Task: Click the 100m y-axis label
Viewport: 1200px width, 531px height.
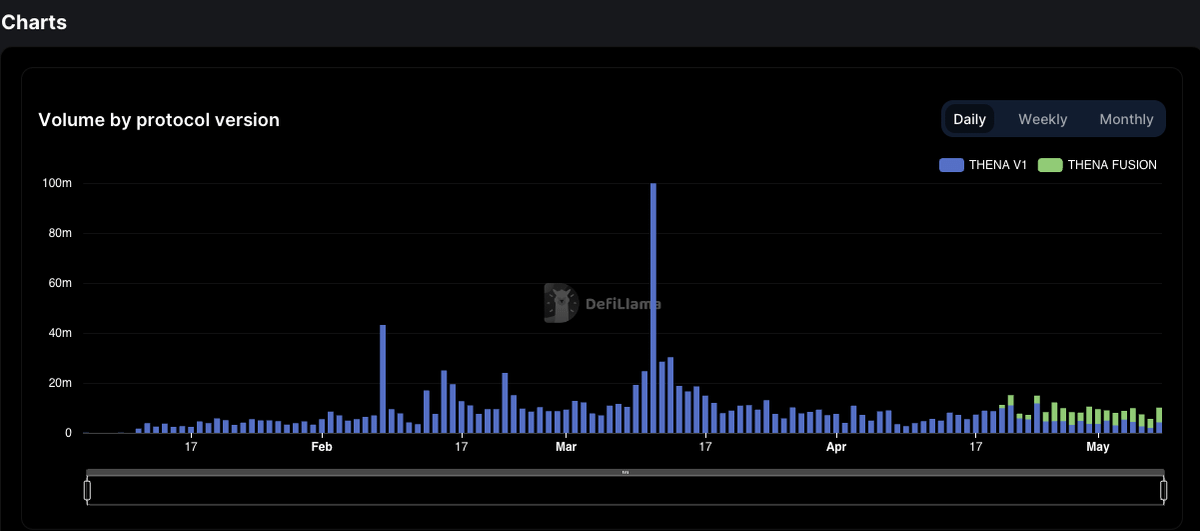Action: tap(55, 183)
